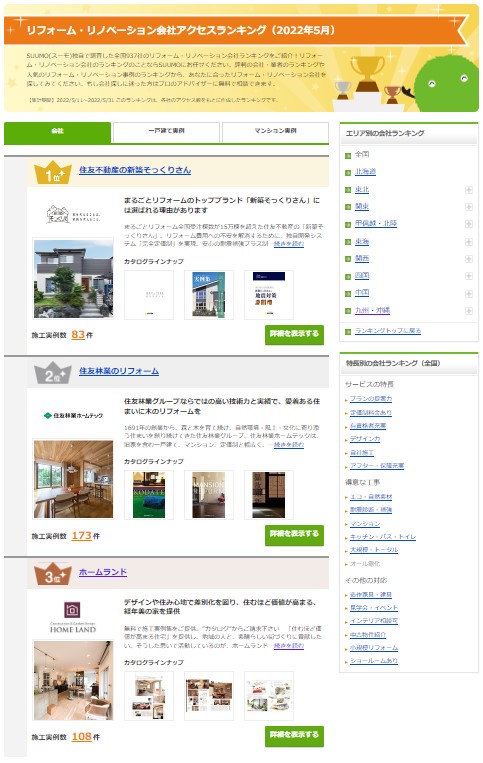Expand the 中国 area plus icon
483x763 pixels.
pyautogui.click(x=469, y=293)
